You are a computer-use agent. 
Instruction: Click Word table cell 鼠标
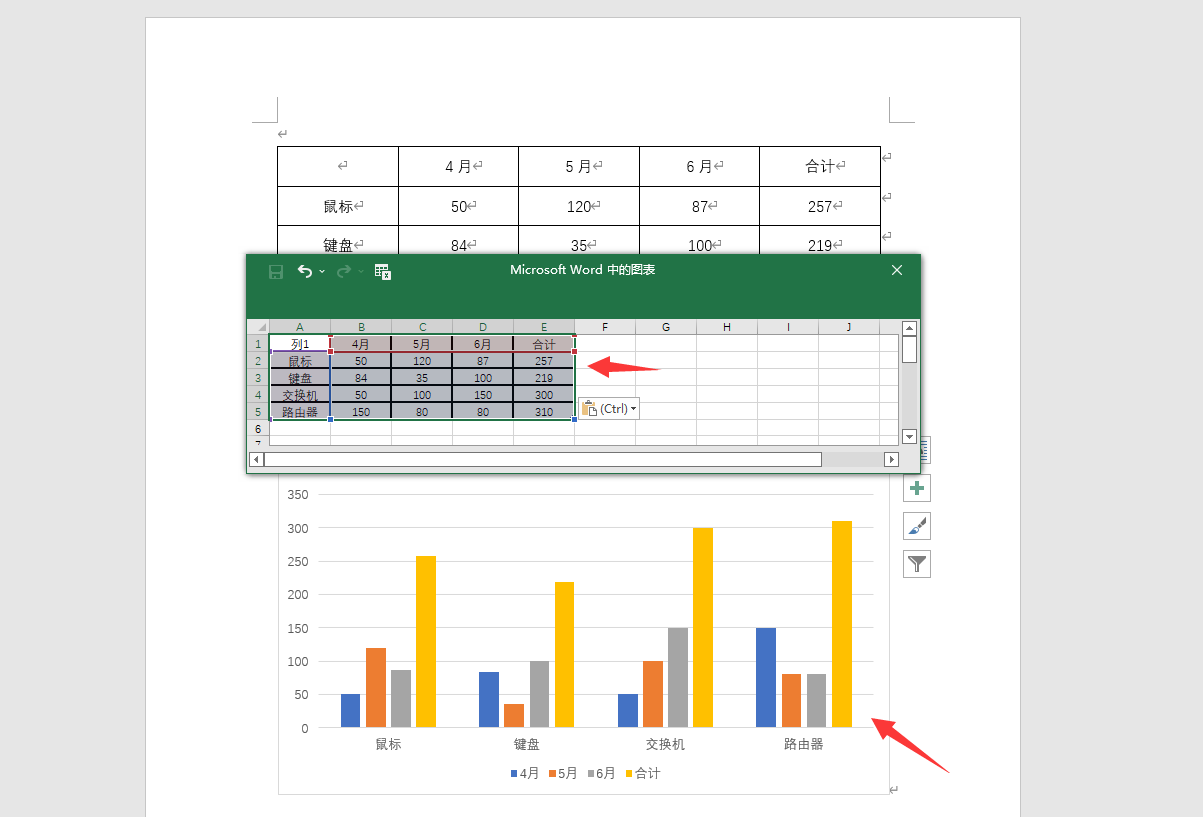pos(338,206)
